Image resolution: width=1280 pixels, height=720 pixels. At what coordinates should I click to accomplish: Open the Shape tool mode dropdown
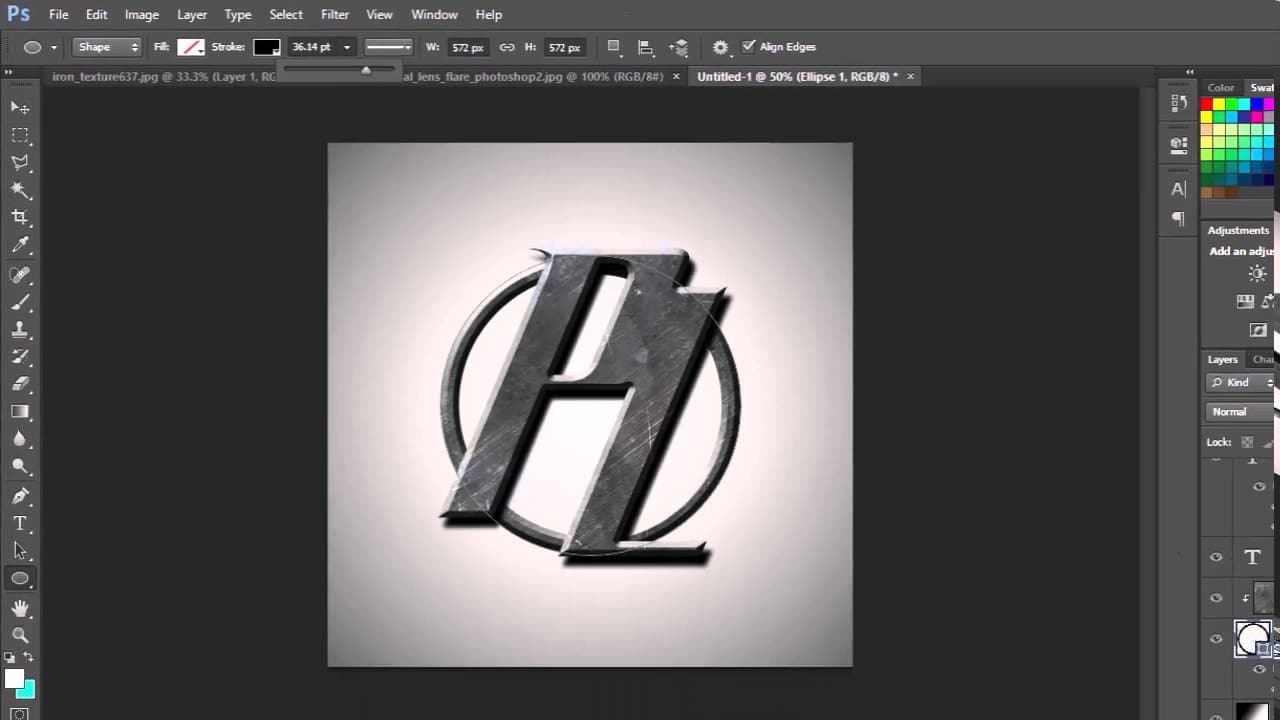pos(107,46)
